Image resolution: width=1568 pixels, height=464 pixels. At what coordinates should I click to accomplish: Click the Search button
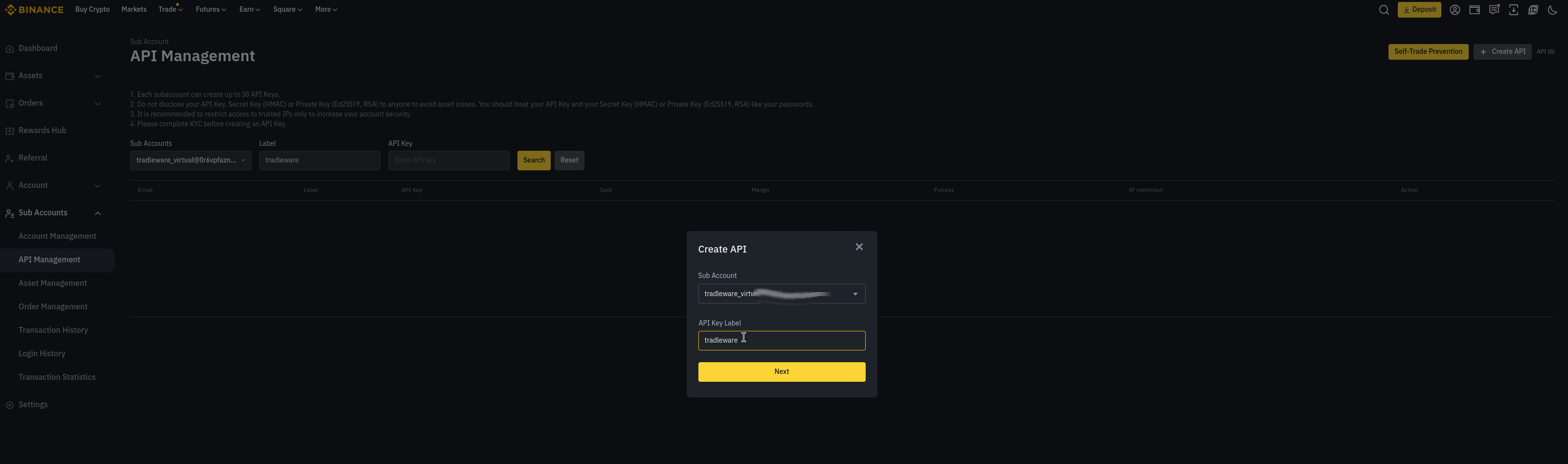tap(534, 161)
